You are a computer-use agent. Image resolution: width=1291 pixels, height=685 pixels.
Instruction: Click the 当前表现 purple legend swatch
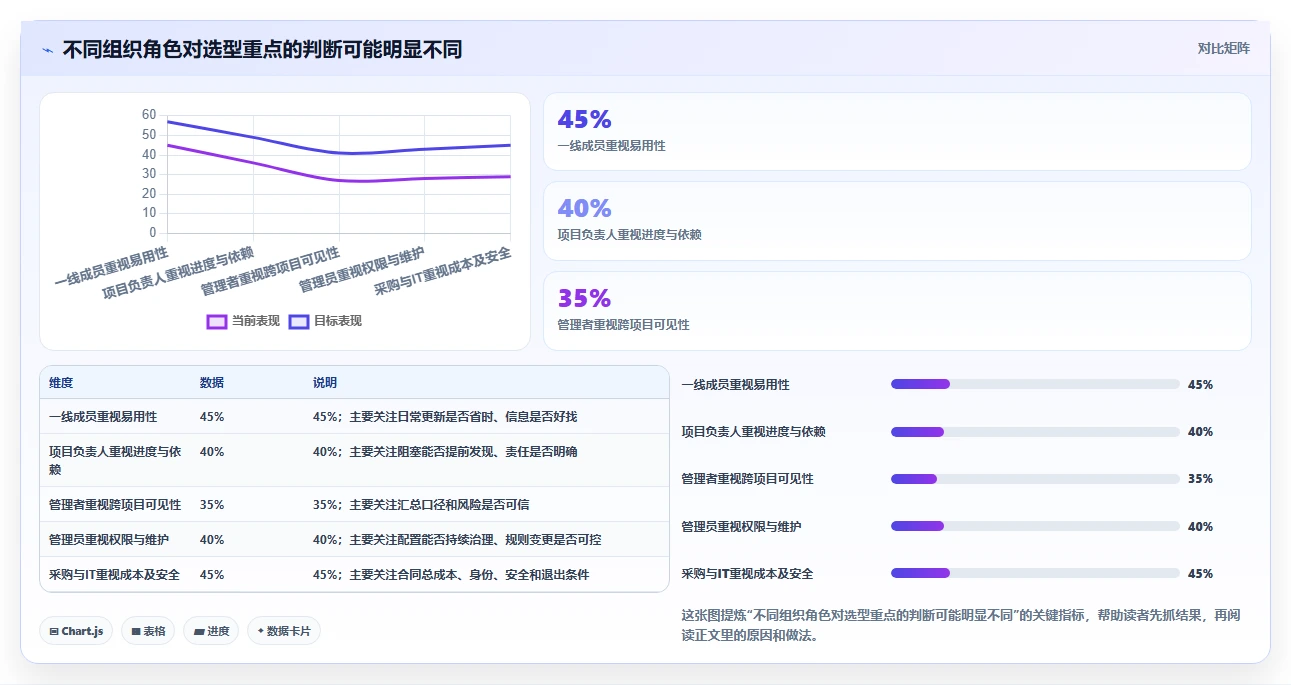pyautogui.click(x=217, y=322)
